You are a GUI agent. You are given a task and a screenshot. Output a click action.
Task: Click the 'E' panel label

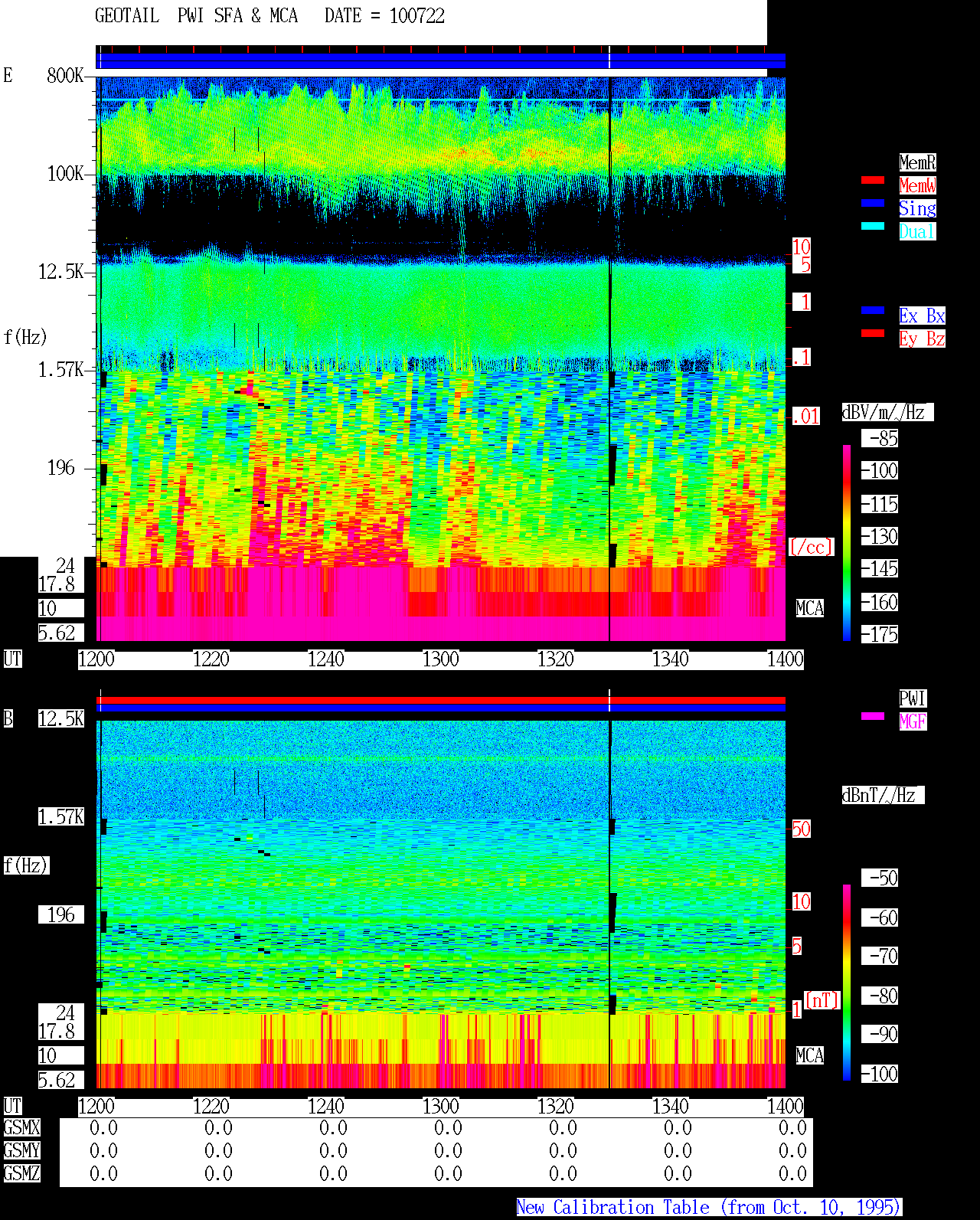point(8,75)
